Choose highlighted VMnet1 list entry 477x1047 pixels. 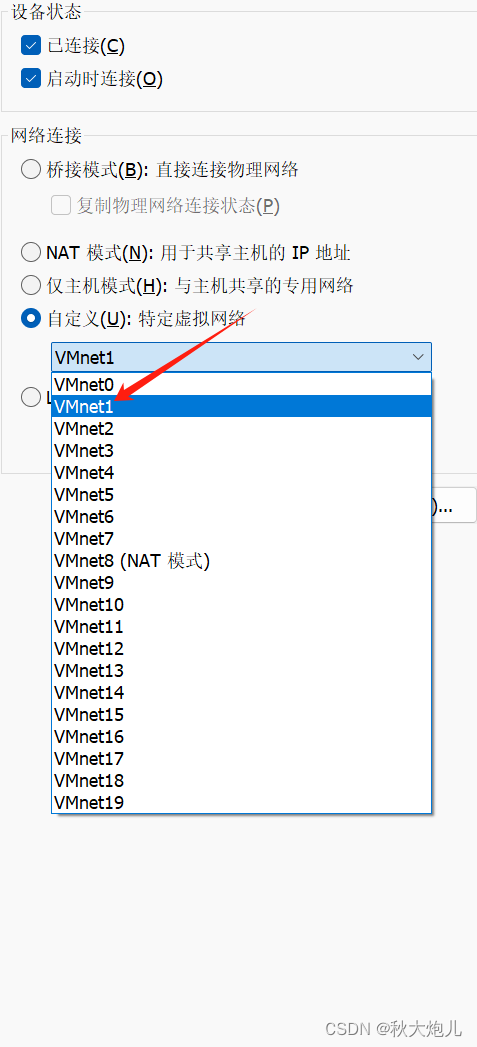click(x=241, y=406)
